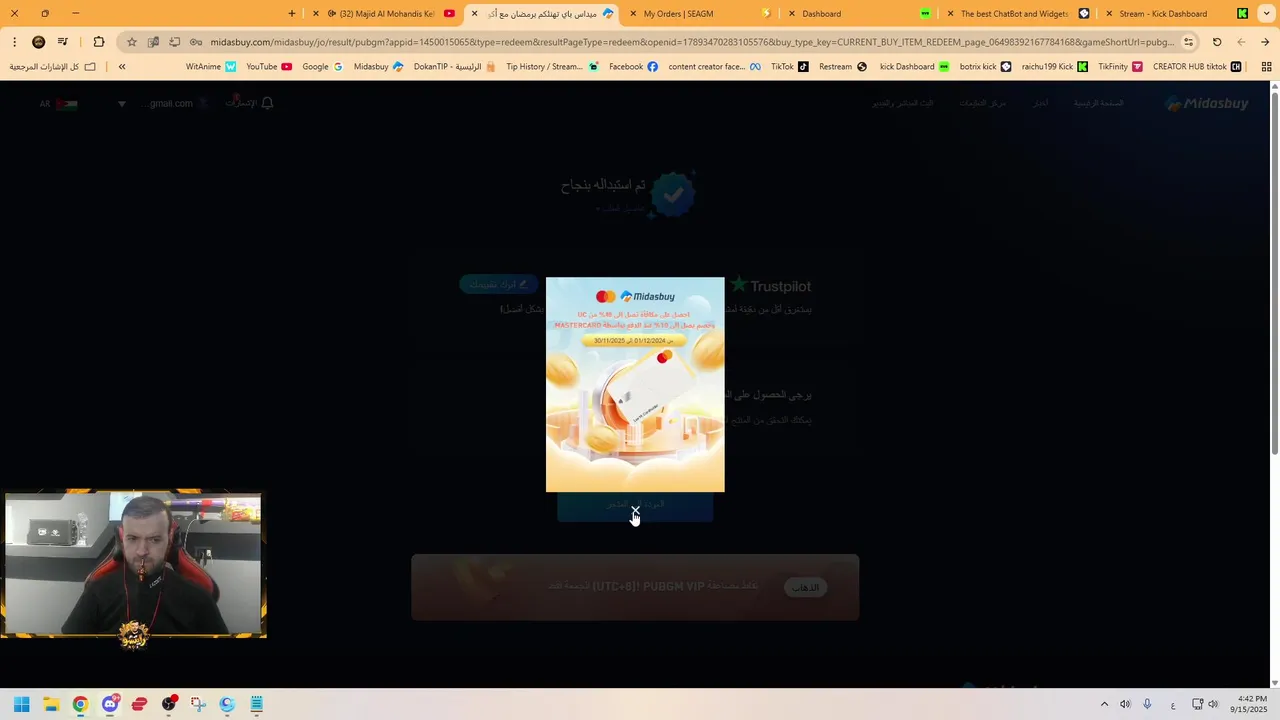The height and width of the screenshot is (720, 1280).
Task: Bookmark this page with the star icon
Action: tap(131, 42)
